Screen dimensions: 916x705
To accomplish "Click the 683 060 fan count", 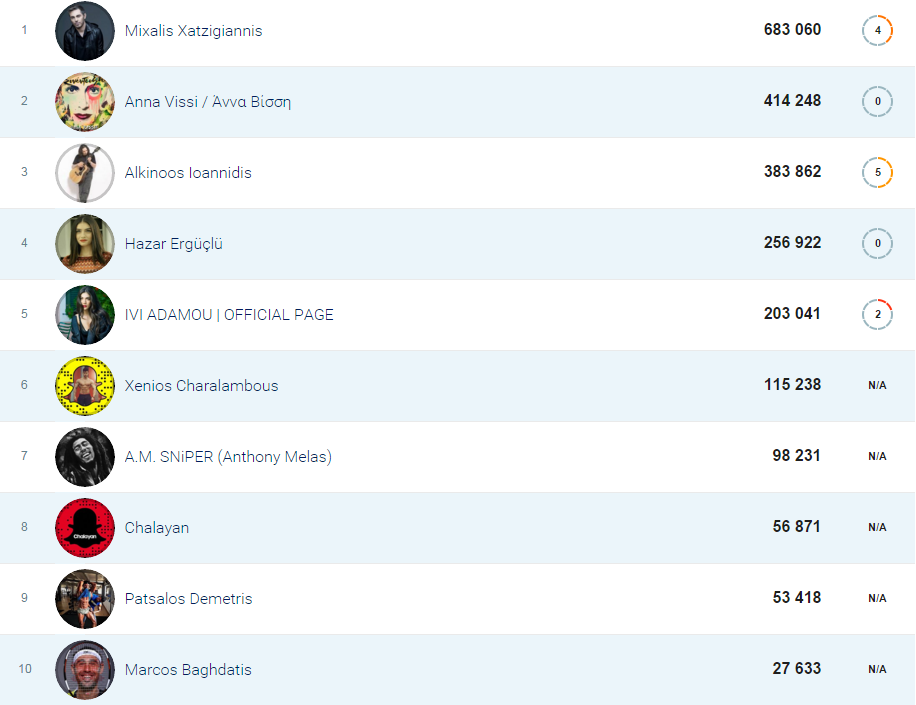I will 792,29.
